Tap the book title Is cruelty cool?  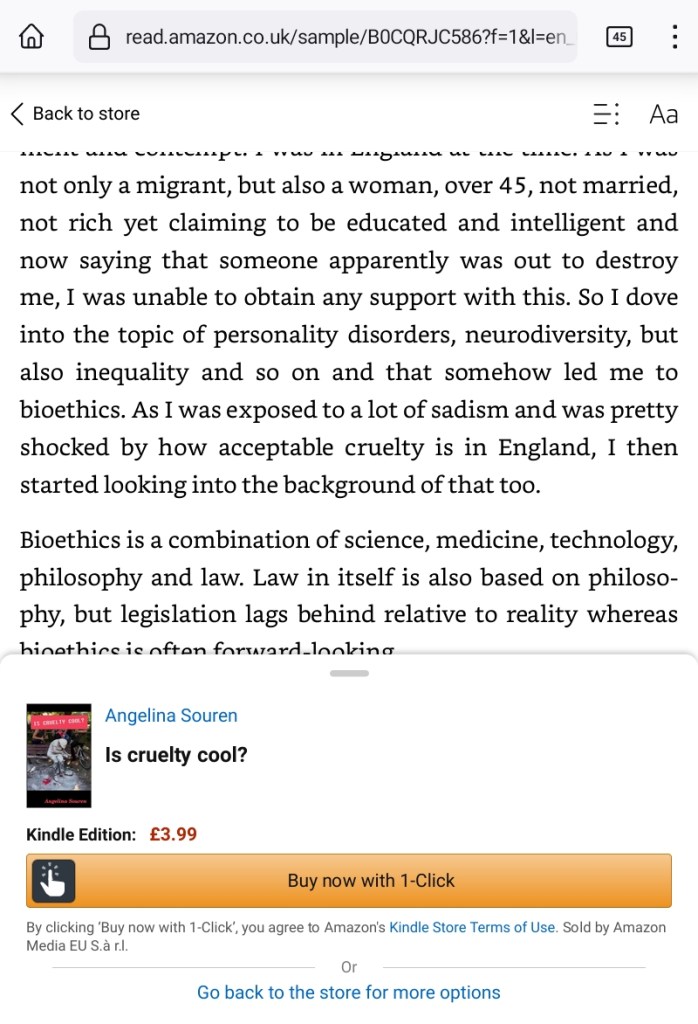tap(176, 755)
